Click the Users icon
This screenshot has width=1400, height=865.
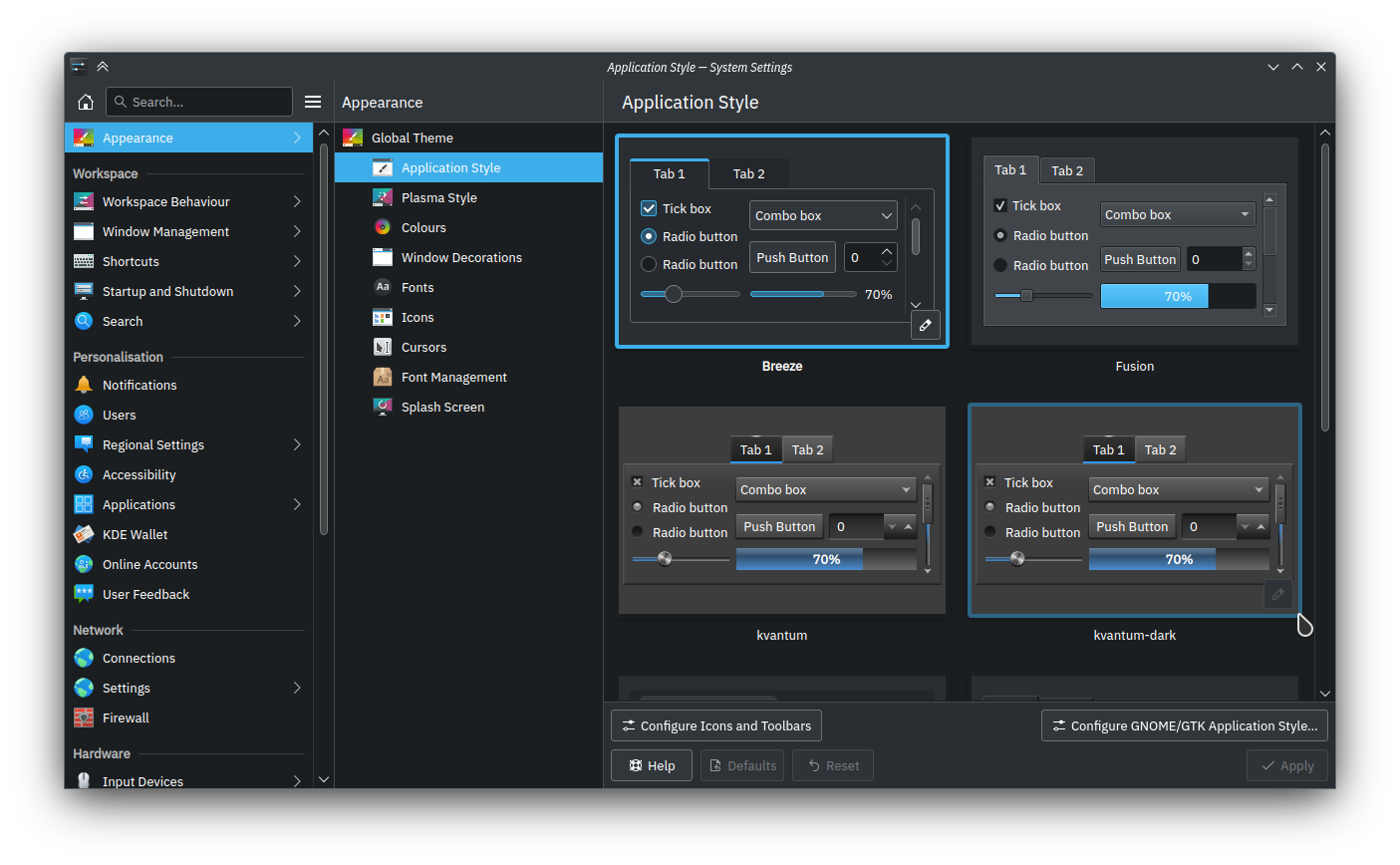click(84, 415)
